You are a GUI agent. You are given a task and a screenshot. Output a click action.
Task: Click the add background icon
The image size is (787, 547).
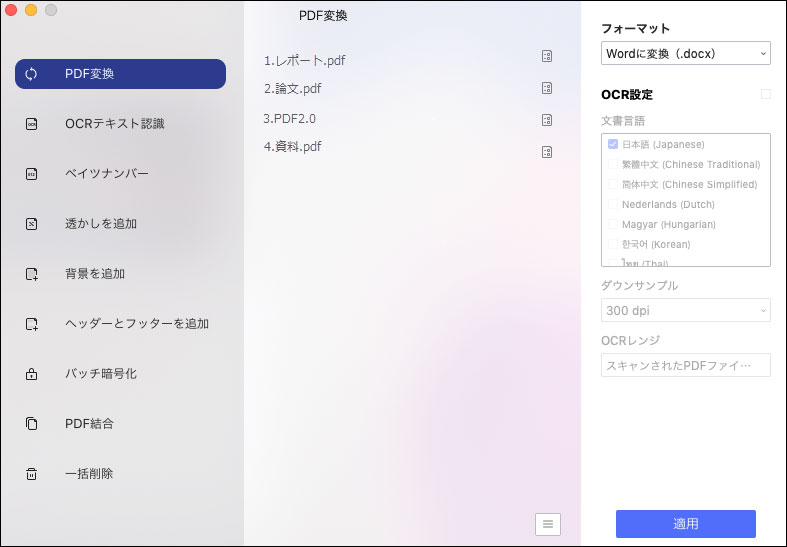click(x=32, y=274)
